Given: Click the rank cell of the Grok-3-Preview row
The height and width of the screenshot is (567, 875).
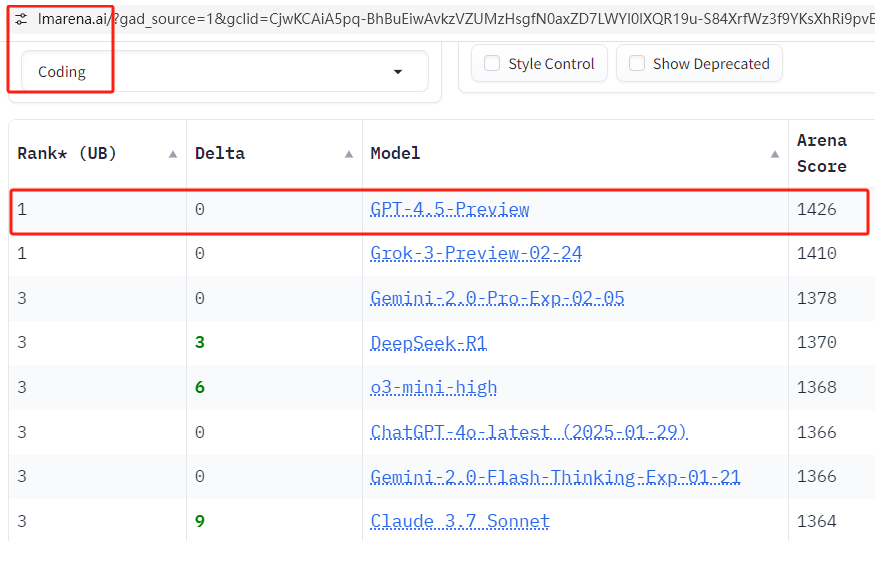Looking at the screenshot, I should click(x=98, y=253).
